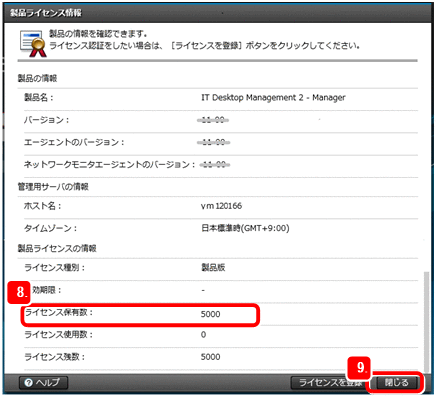This screenshot has height=399, width=437.
Task: Click the license certificate icon
Action: 33,43
